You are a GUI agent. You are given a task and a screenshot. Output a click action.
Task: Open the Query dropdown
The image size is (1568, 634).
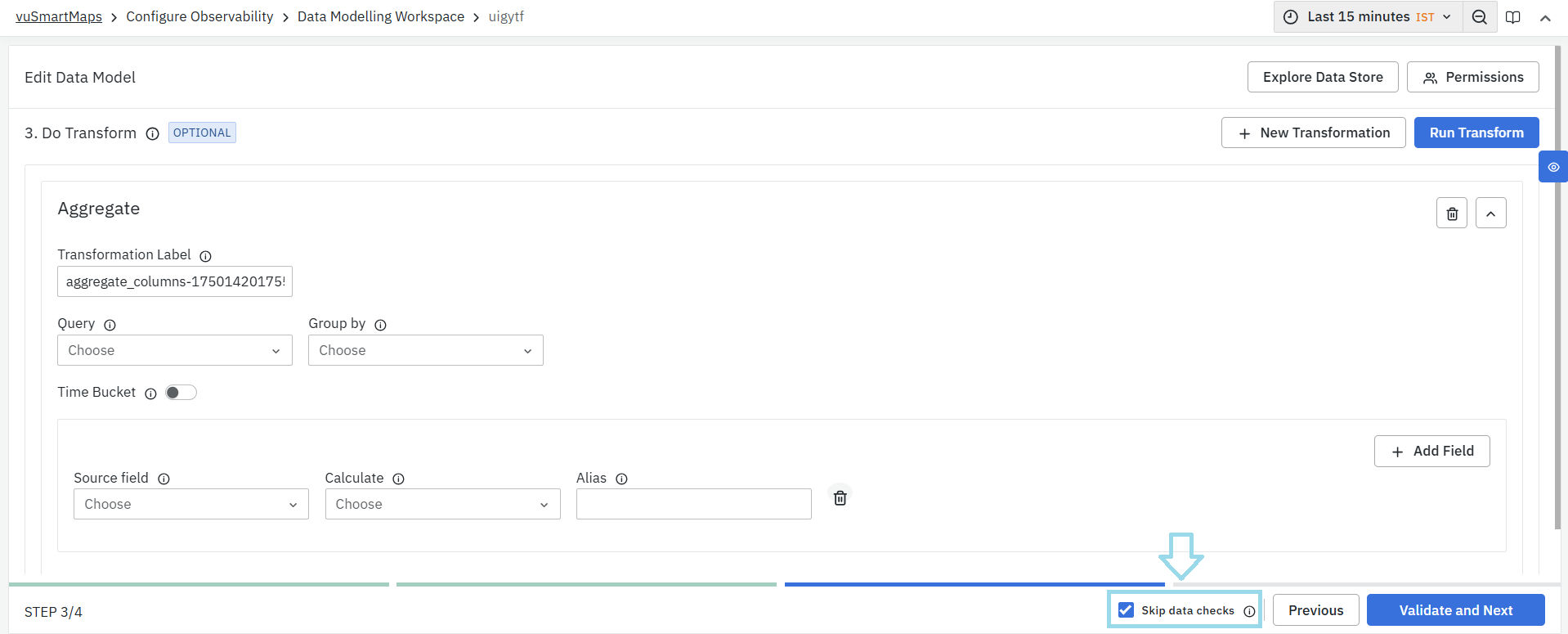[x=174, y=350]
